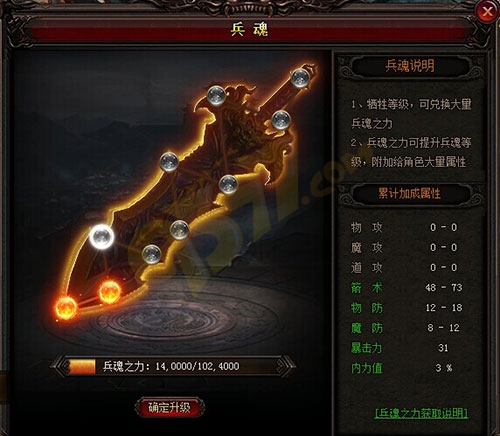500x436 pixels.
Task: Click the 兵魂说明 section header
Action: [x=410, y=66]
